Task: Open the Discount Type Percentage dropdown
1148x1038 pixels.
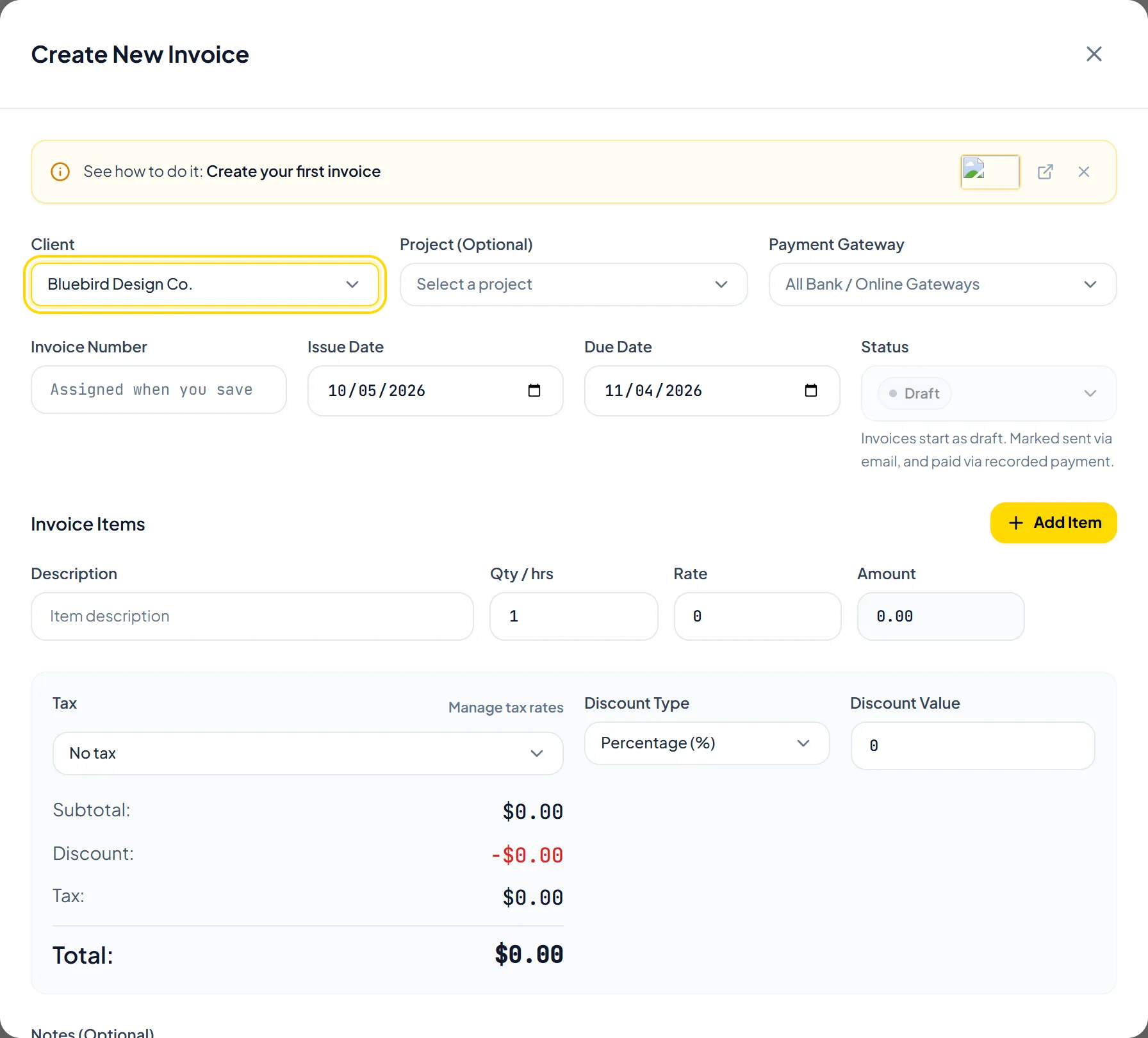Action: click(x=707, y=743)
